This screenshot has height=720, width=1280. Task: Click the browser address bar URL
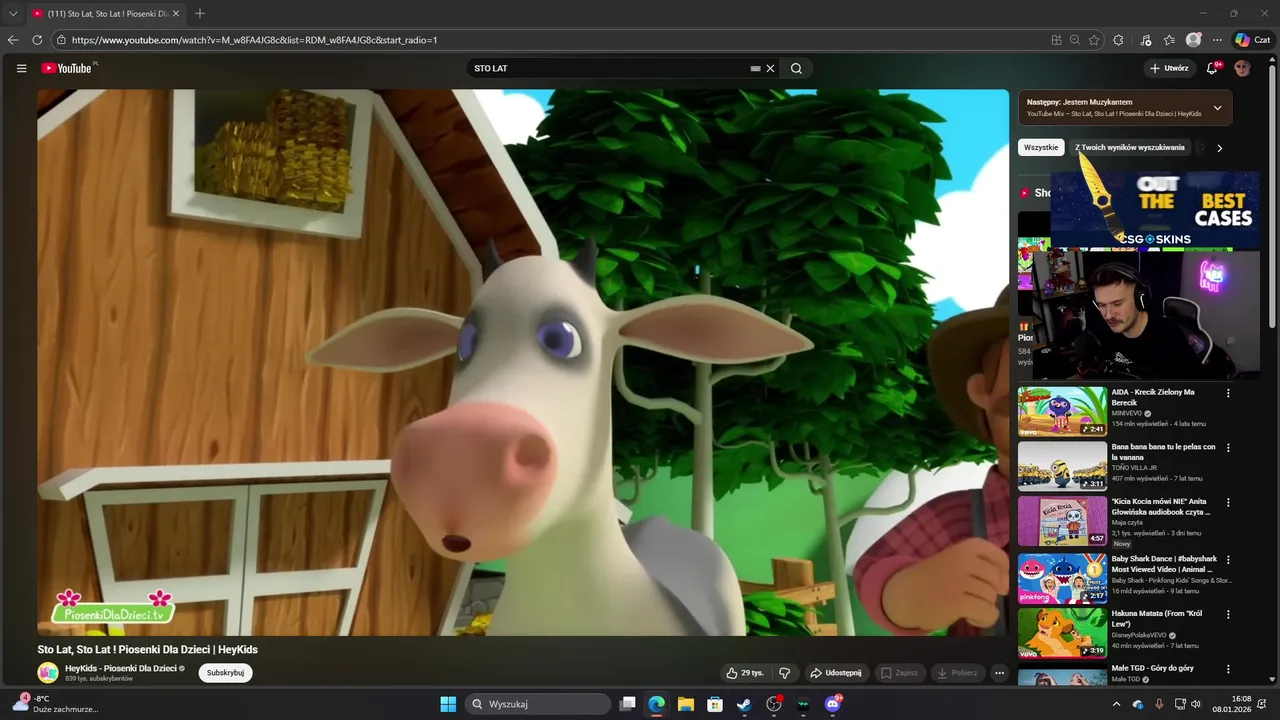click(x=254, y=40)
